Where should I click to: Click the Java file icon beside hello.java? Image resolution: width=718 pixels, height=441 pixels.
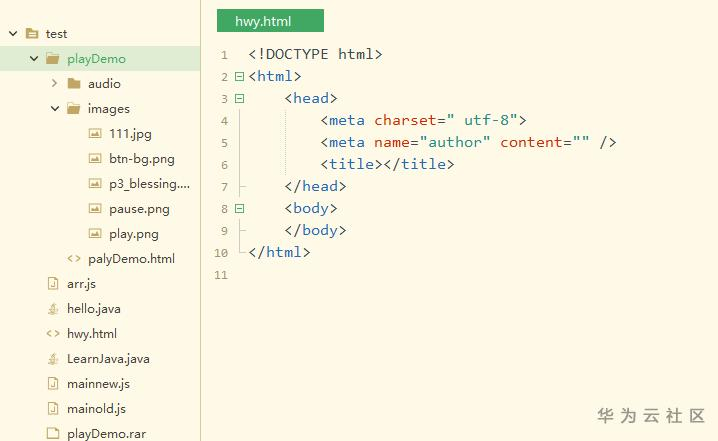[53, 308]
